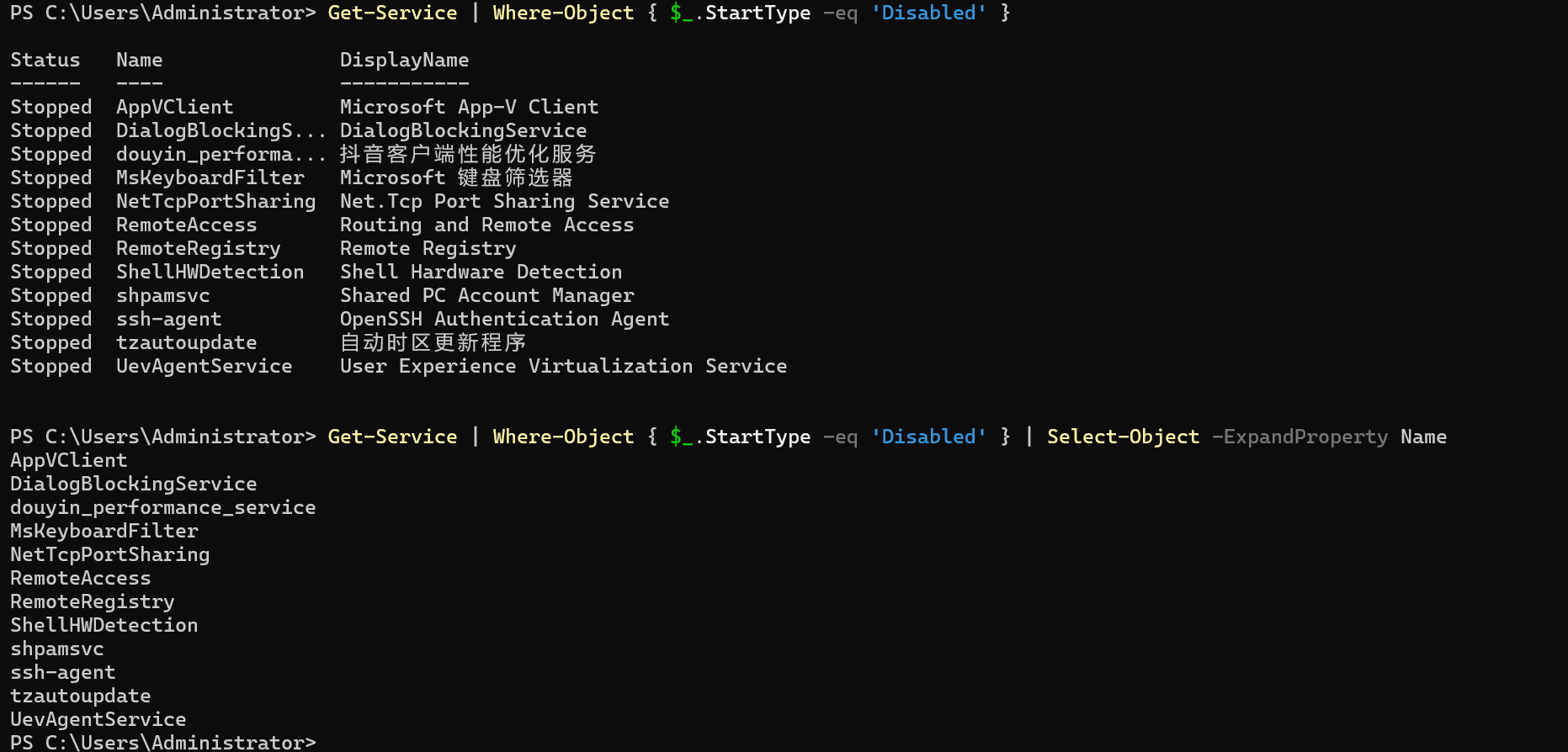Select Shared PC Account Manager display name
Screen dimensions: 1568x752
coord(486,295)
